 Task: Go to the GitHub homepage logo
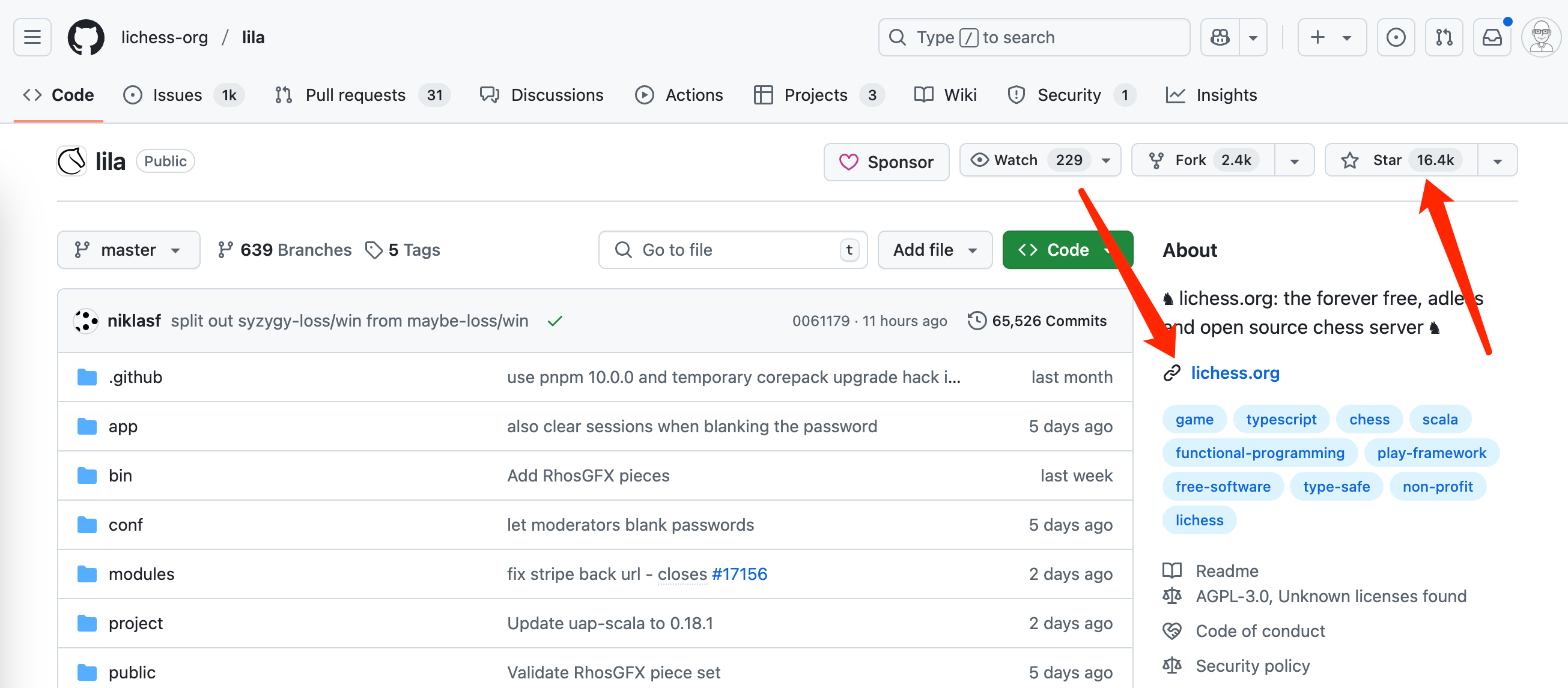[86, 37]
